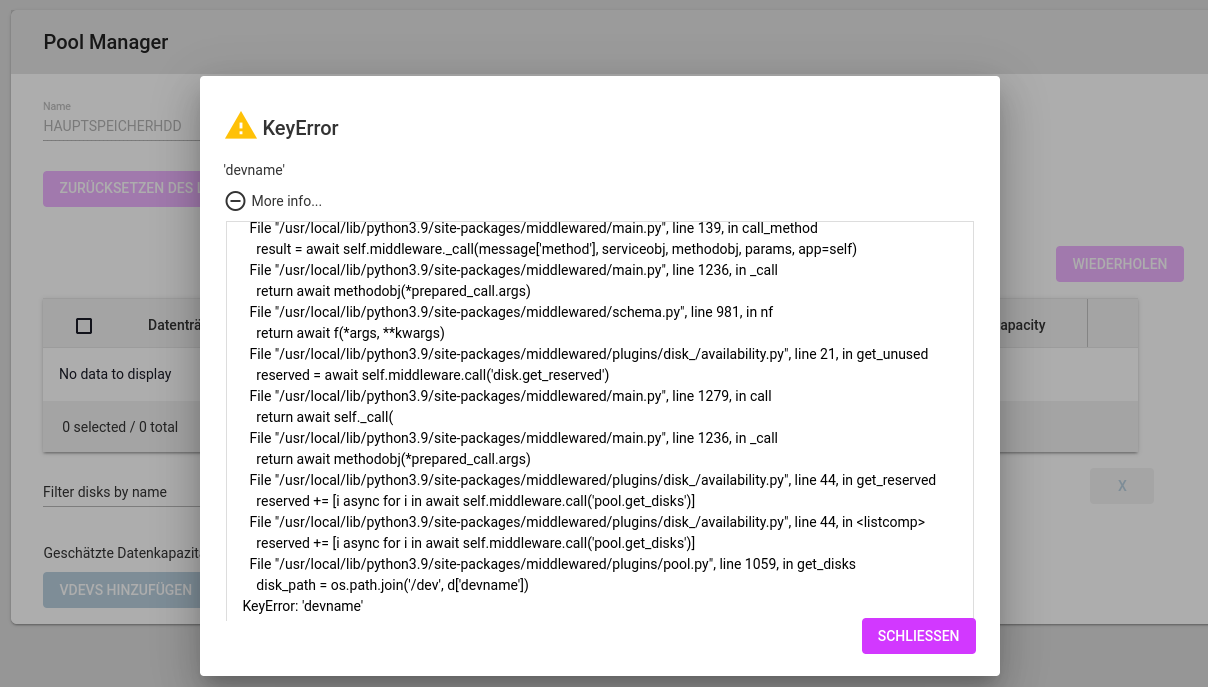The width and height of the screenshot is (1208, 687).
Task: Click the ZURÜCKSETZEN DES layout button
Action: (122, 188)
